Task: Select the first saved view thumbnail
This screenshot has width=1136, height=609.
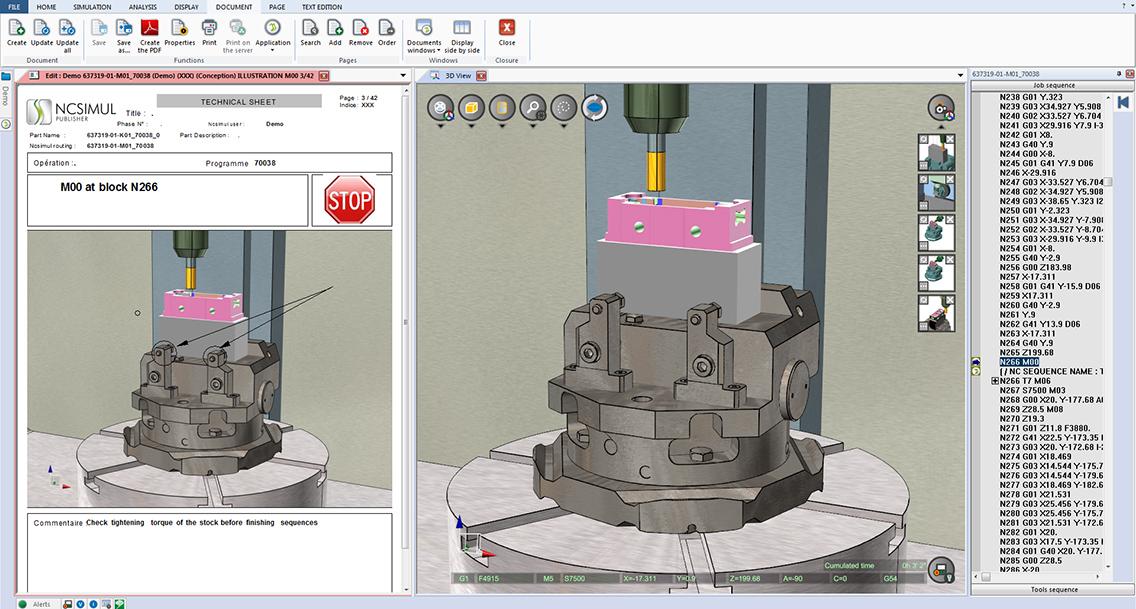Action: (x=936, y=151)
